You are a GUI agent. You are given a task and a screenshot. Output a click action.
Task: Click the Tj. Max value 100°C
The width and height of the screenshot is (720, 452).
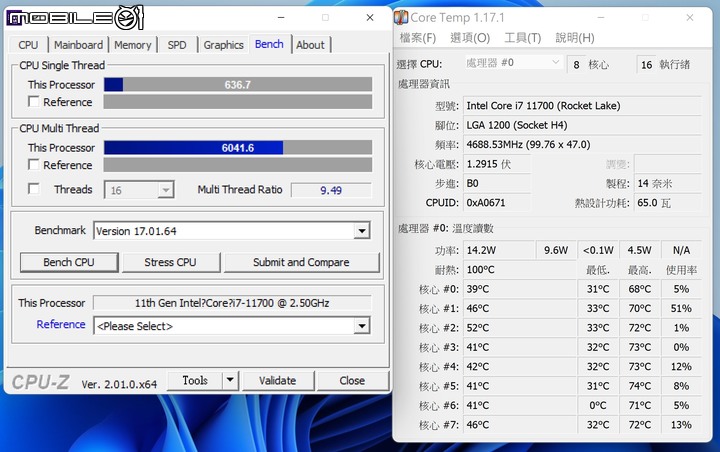tap(519, 270)
